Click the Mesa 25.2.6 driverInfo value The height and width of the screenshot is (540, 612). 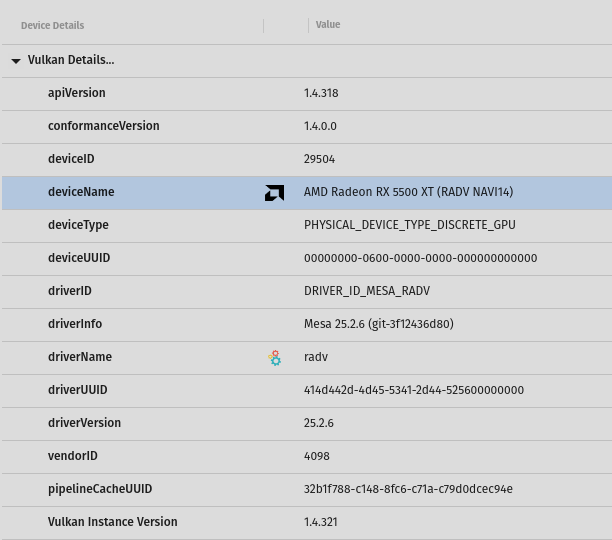click(378, 324)
